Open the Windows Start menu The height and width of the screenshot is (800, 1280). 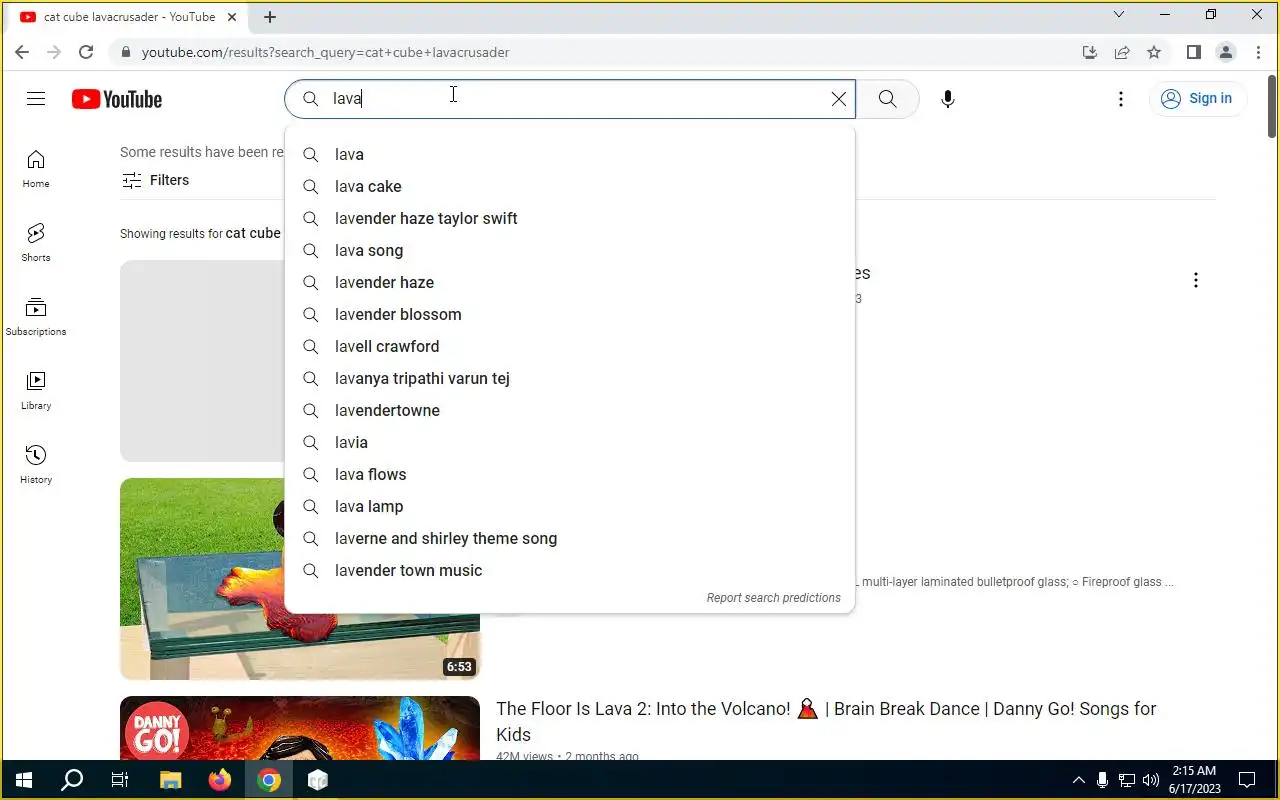(24, 780)
